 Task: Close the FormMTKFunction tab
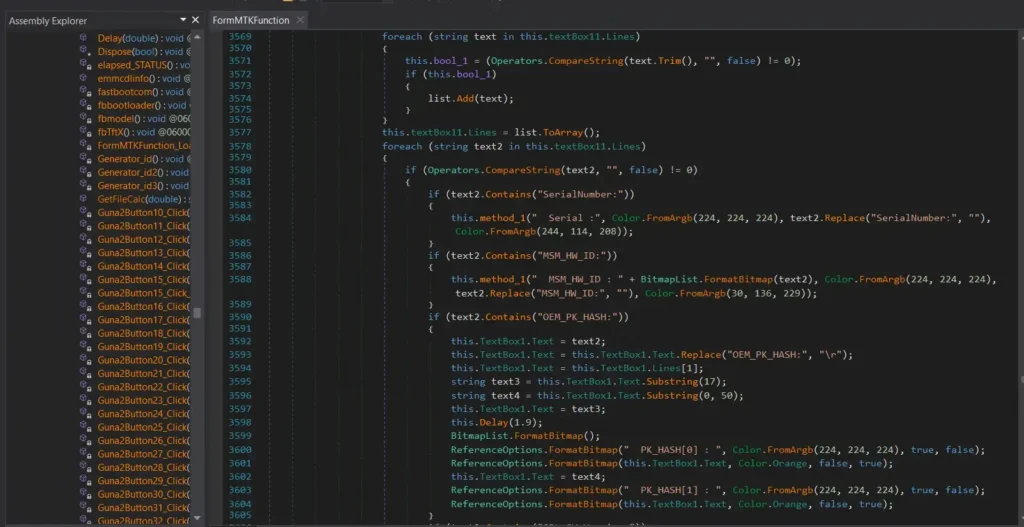[x=300, y=20]
